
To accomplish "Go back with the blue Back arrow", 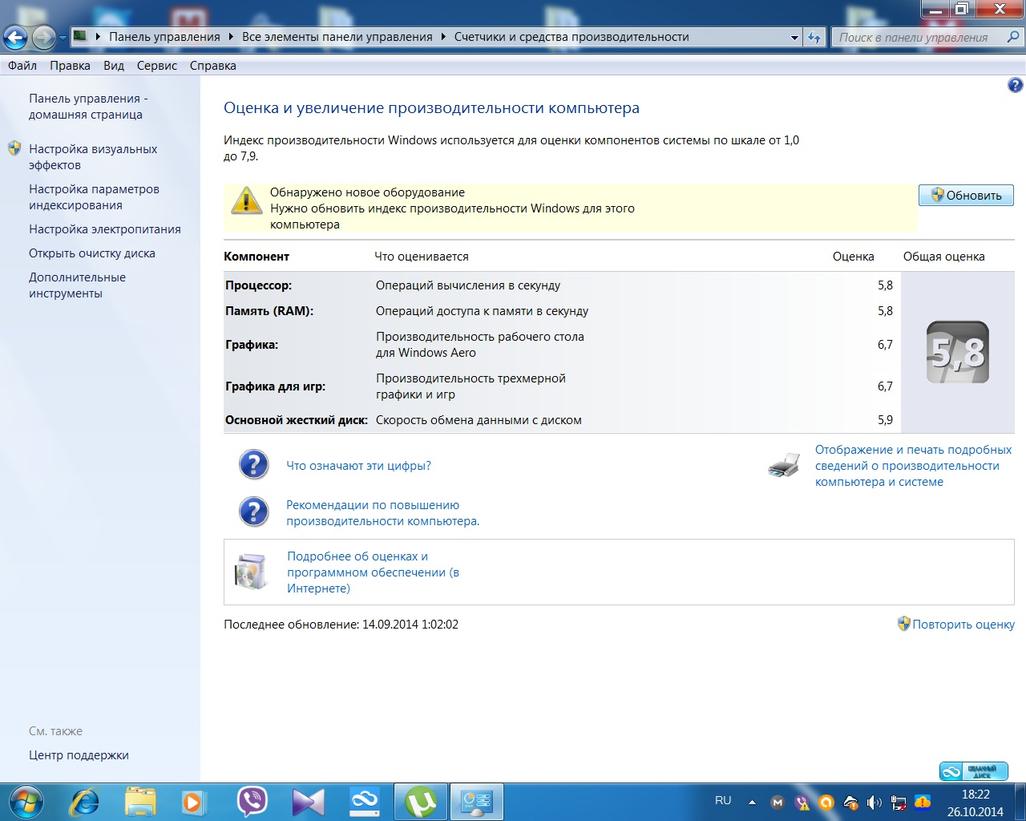I will point(15,38).
